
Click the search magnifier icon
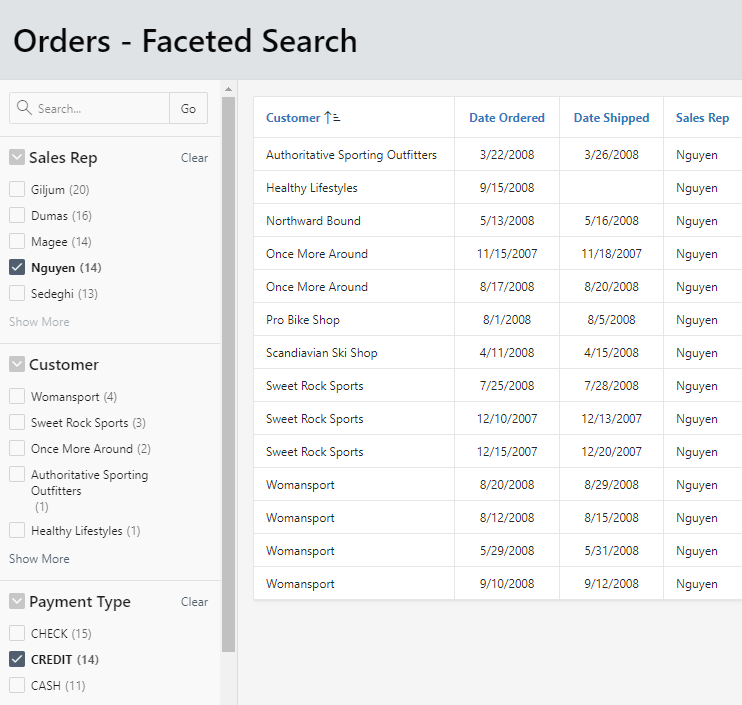tap(25, 109)
